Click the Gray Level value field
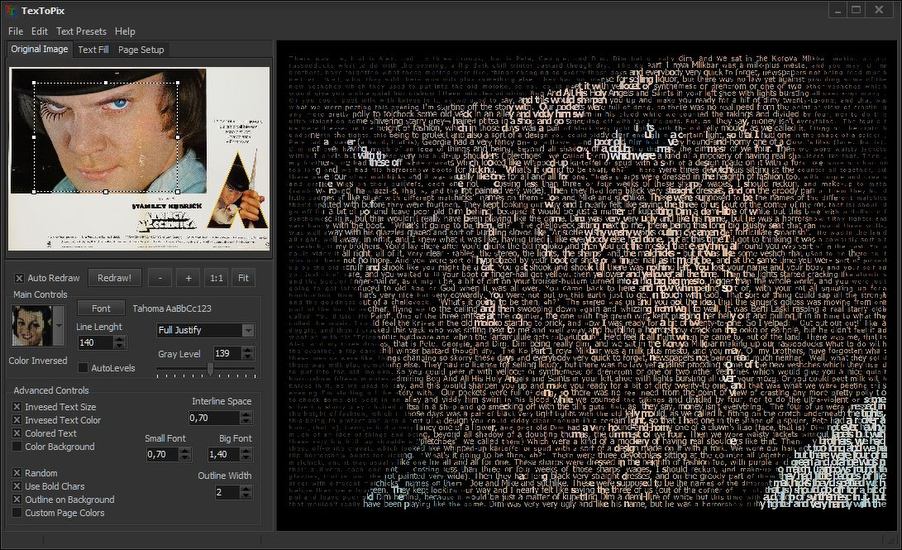The image size is (902, 550). 227,353
